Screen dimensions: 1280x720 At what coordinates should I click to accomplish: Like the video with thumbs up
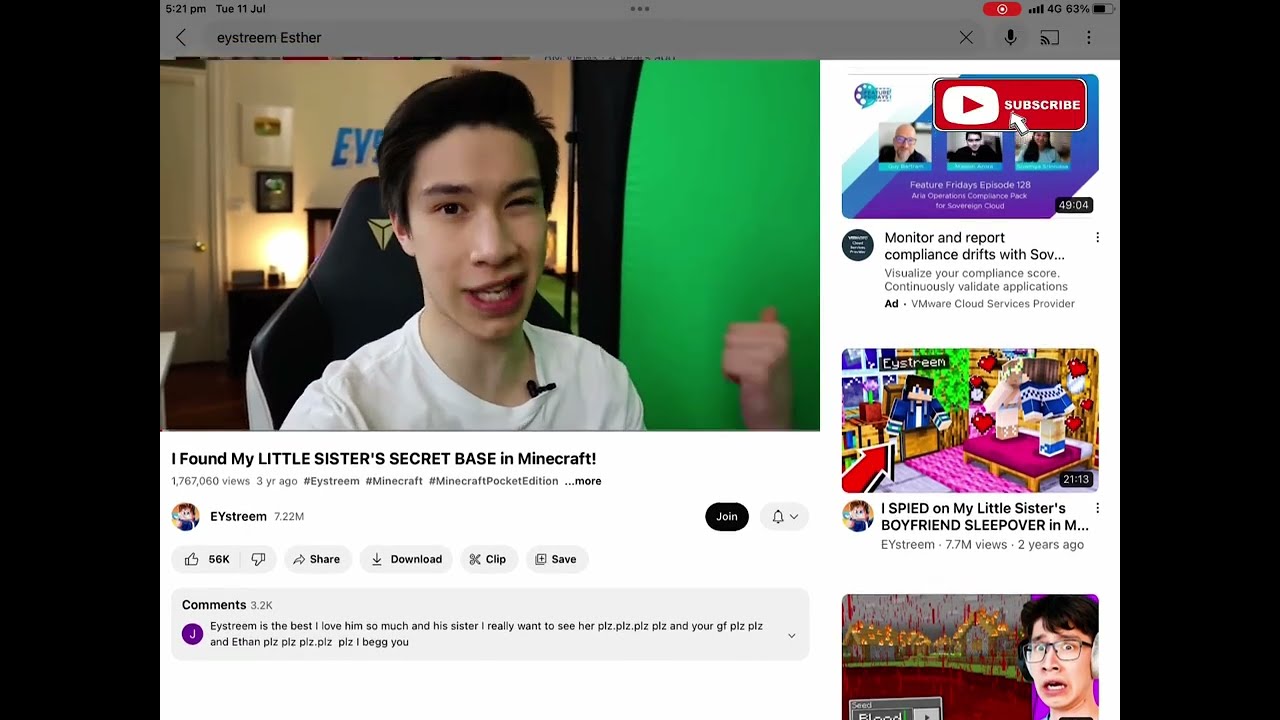[x=208, y=559]
